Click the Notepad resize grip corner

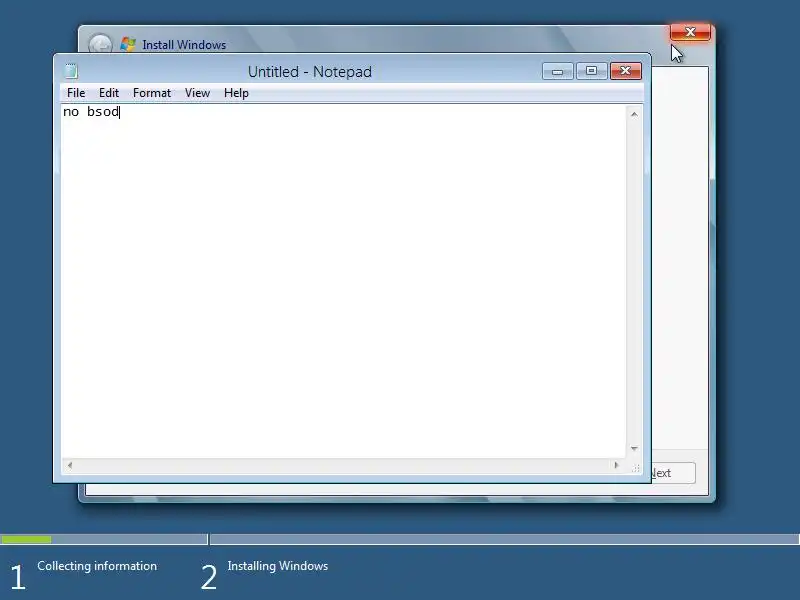point(636,468)
